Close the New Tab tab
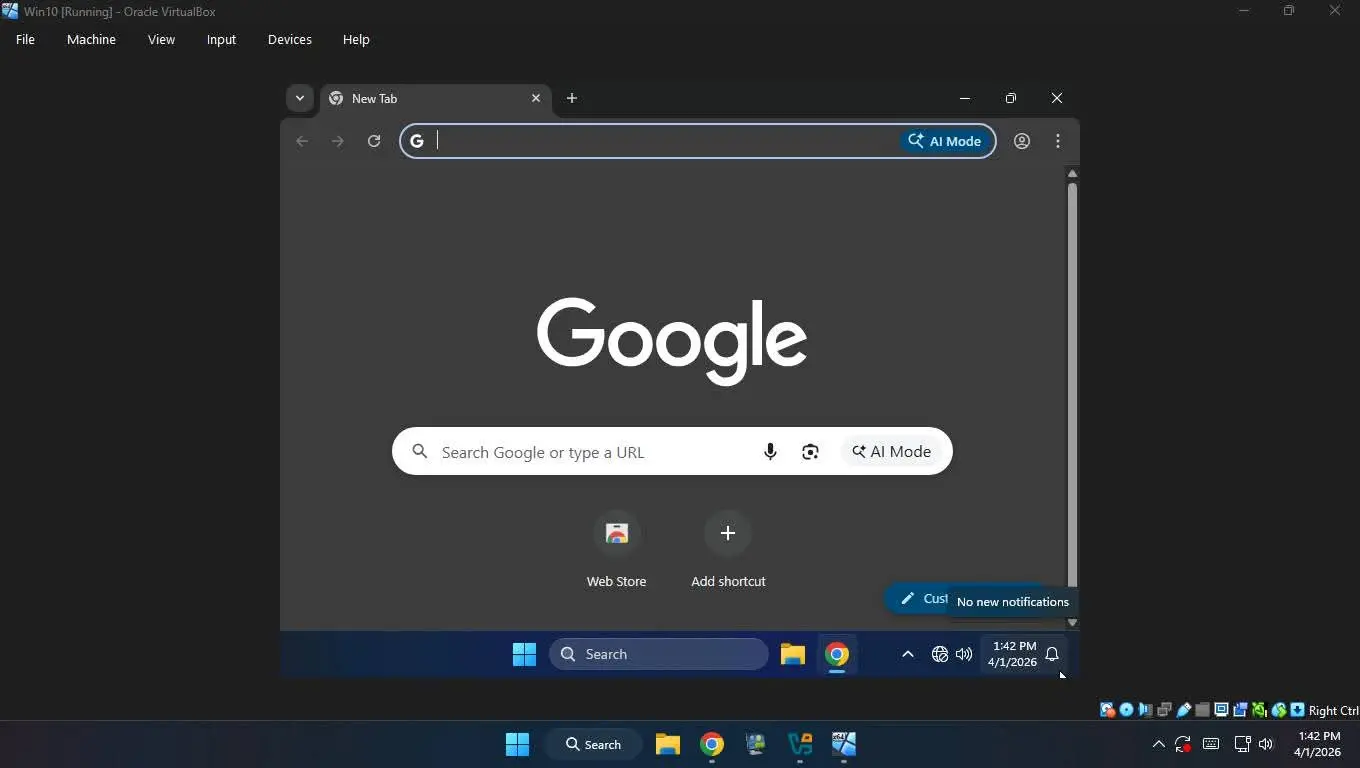 [x=536, y=98]
